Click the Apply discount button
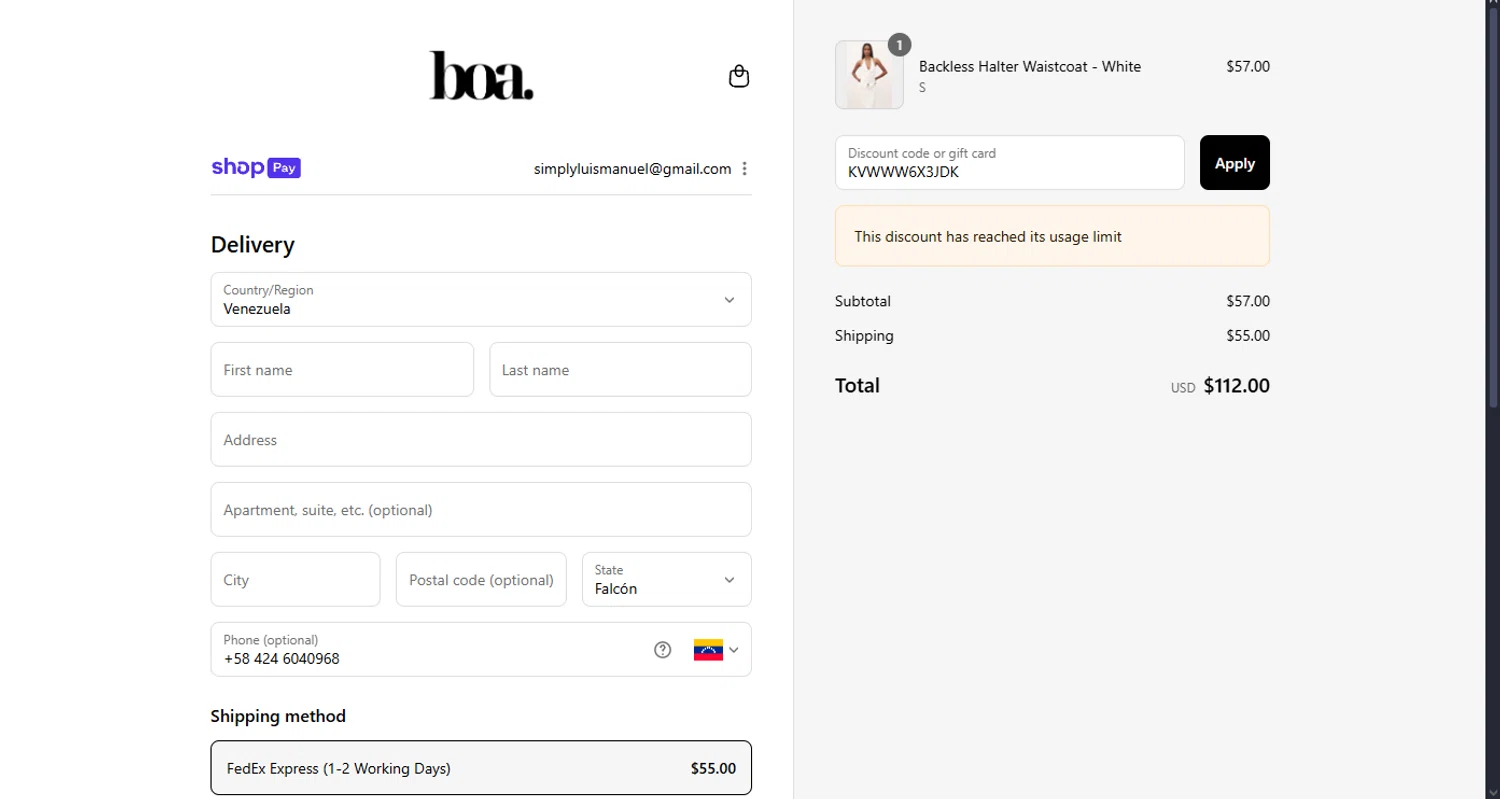 click(x=1235, y=162)
